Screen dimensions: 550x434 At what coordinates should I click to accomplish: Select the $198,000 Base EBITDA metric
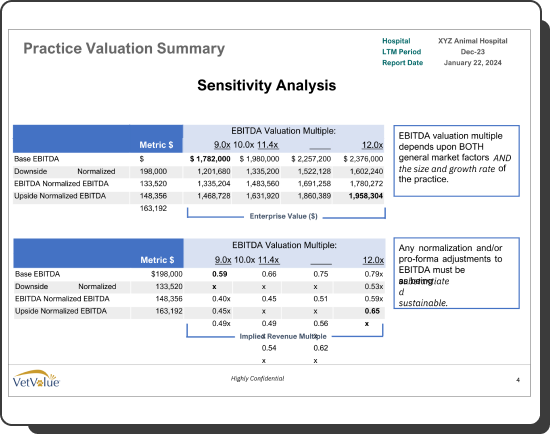[x=167, y=274]
